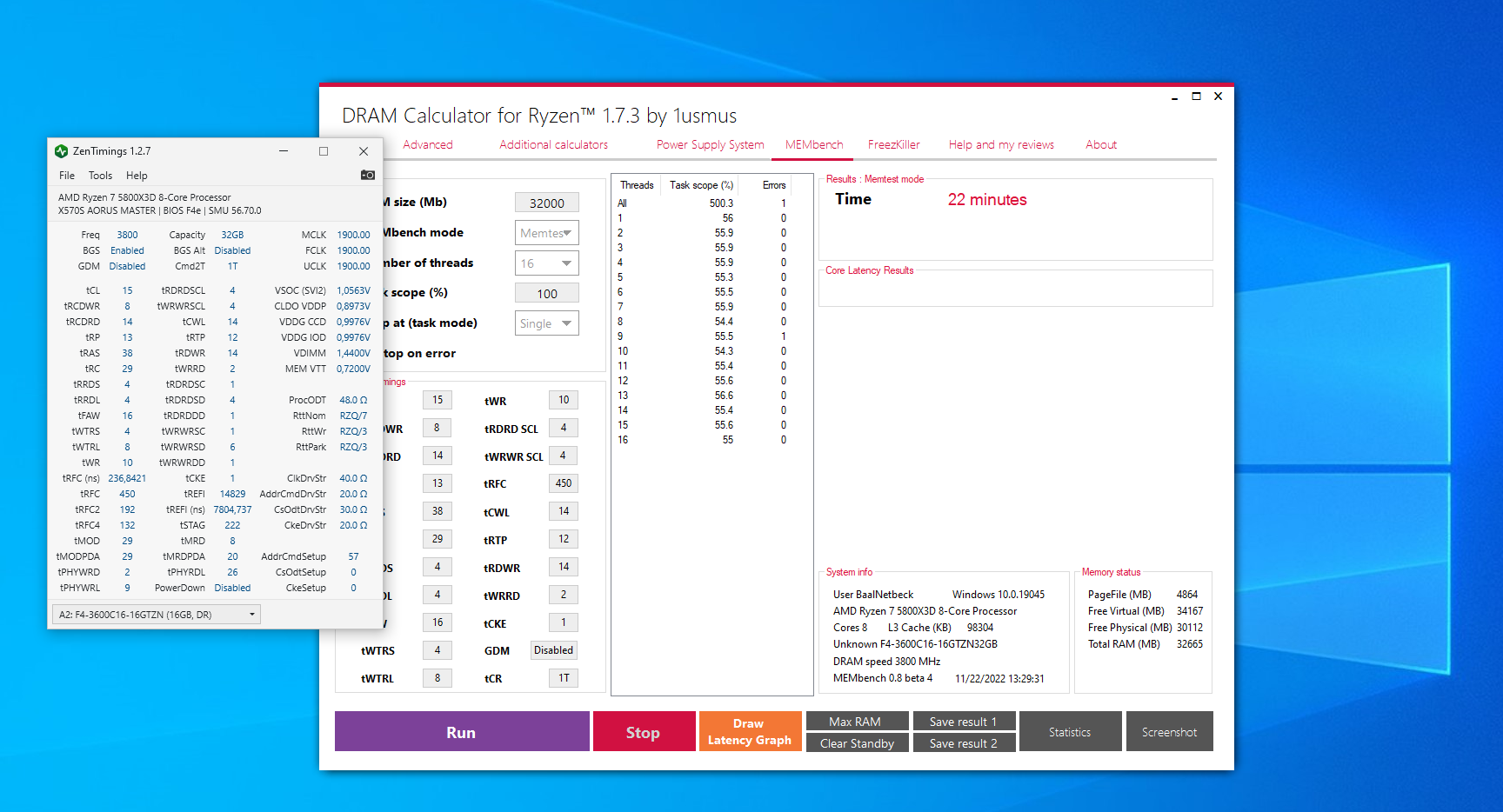Click the tWRRD field showing 2
Viewport: 1503px width, 812px height.
point(564,595)
